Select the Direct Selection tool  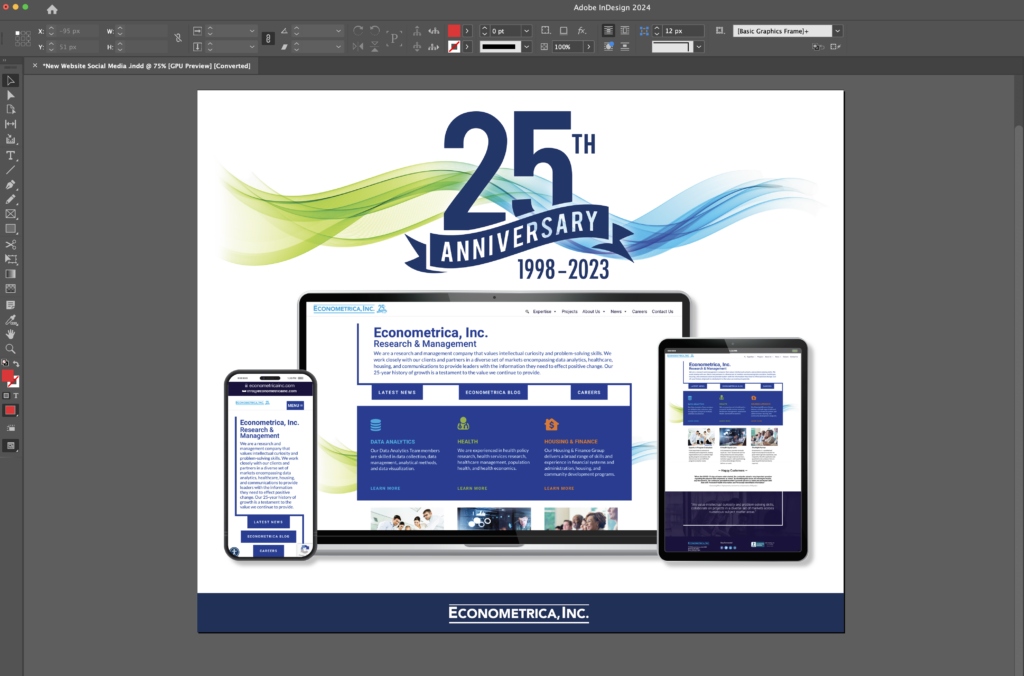click(x=10, y=95)
